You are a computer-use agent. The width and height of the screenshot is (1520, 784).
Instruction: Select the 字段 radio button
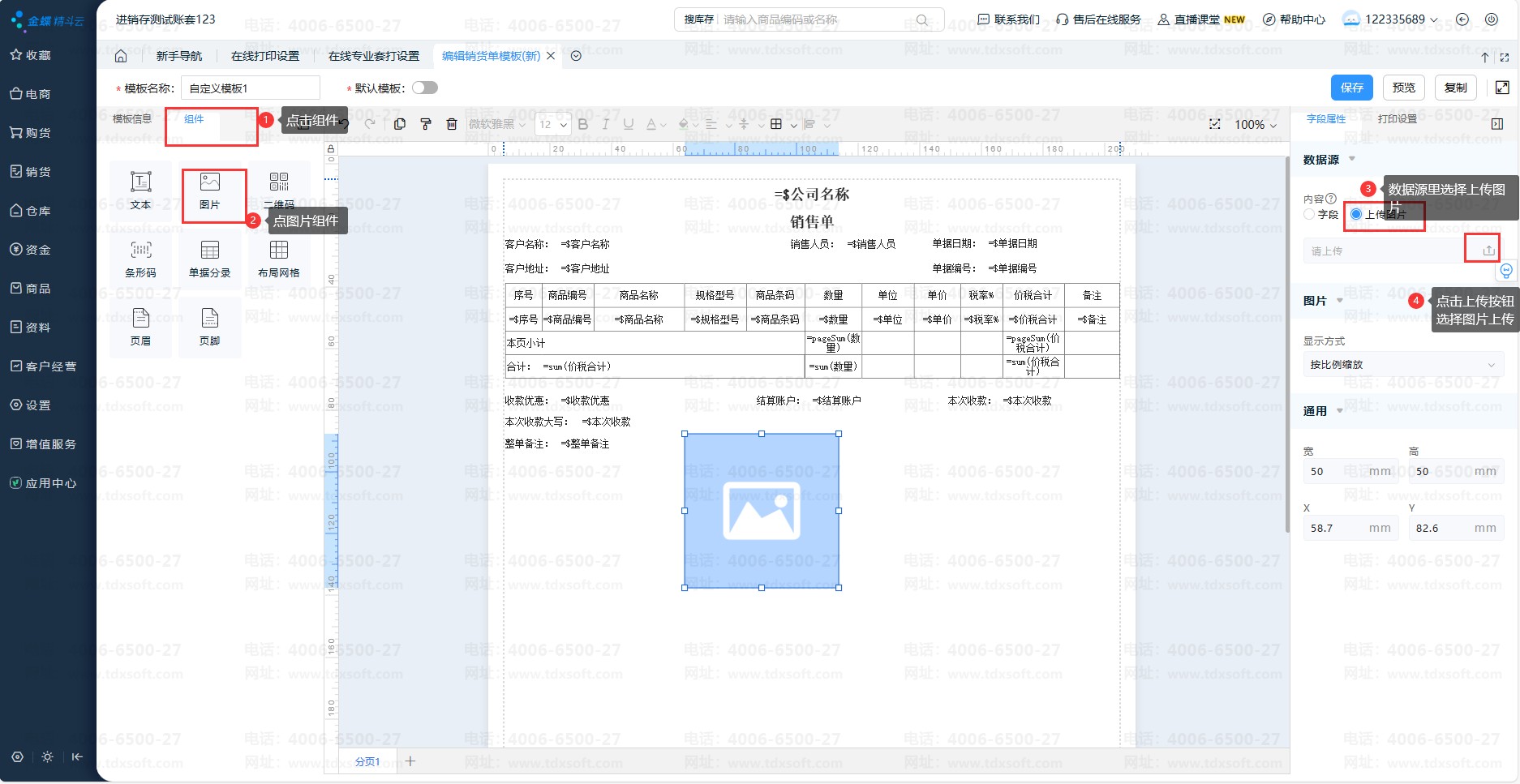click(x=1309, y=214)
